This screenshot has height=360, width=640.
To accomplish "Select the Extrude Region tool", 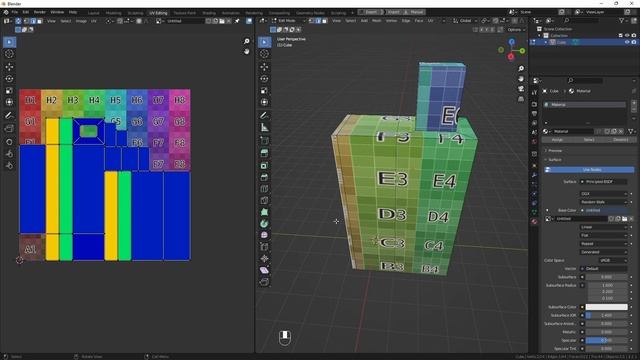I will click(x=264, y=153).
